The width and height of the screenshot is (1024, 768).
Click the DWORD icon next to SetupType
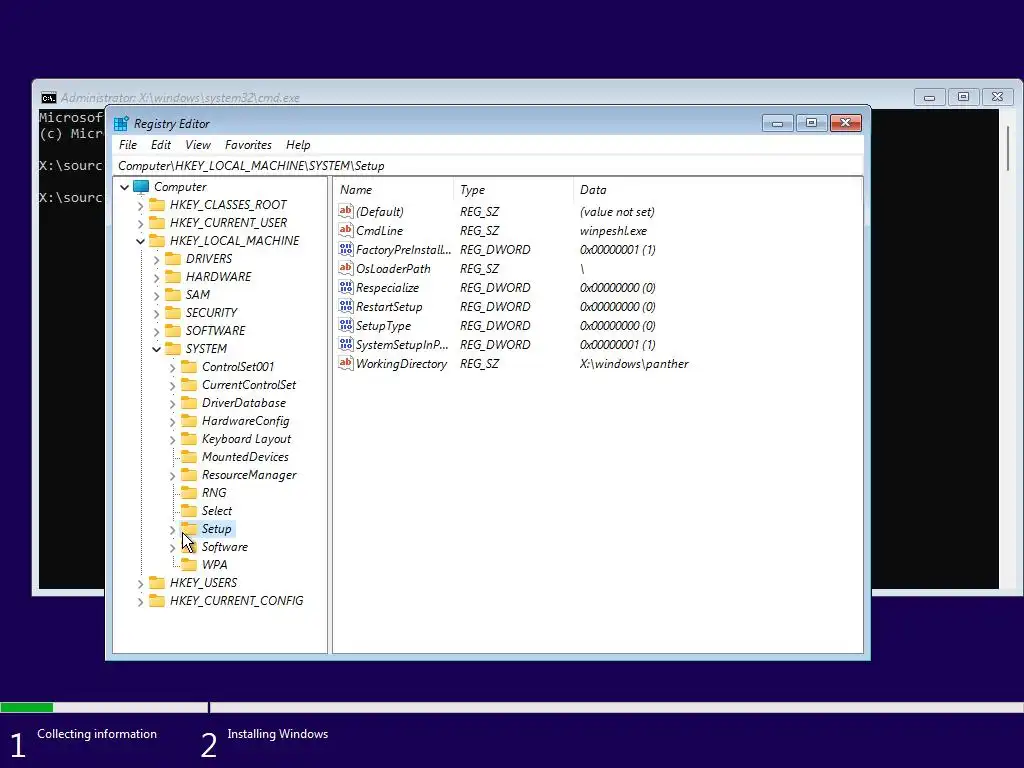(x=345, y=325)
